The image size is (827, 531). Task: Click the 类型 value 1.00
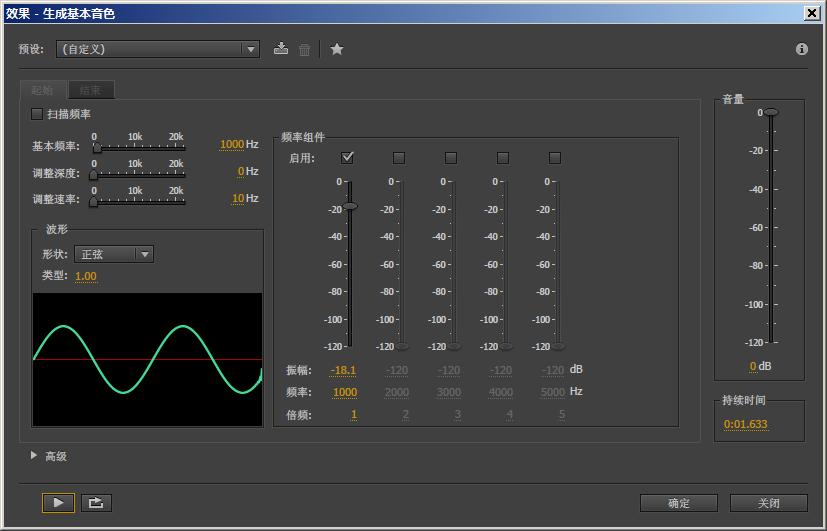tap(85, 276)
